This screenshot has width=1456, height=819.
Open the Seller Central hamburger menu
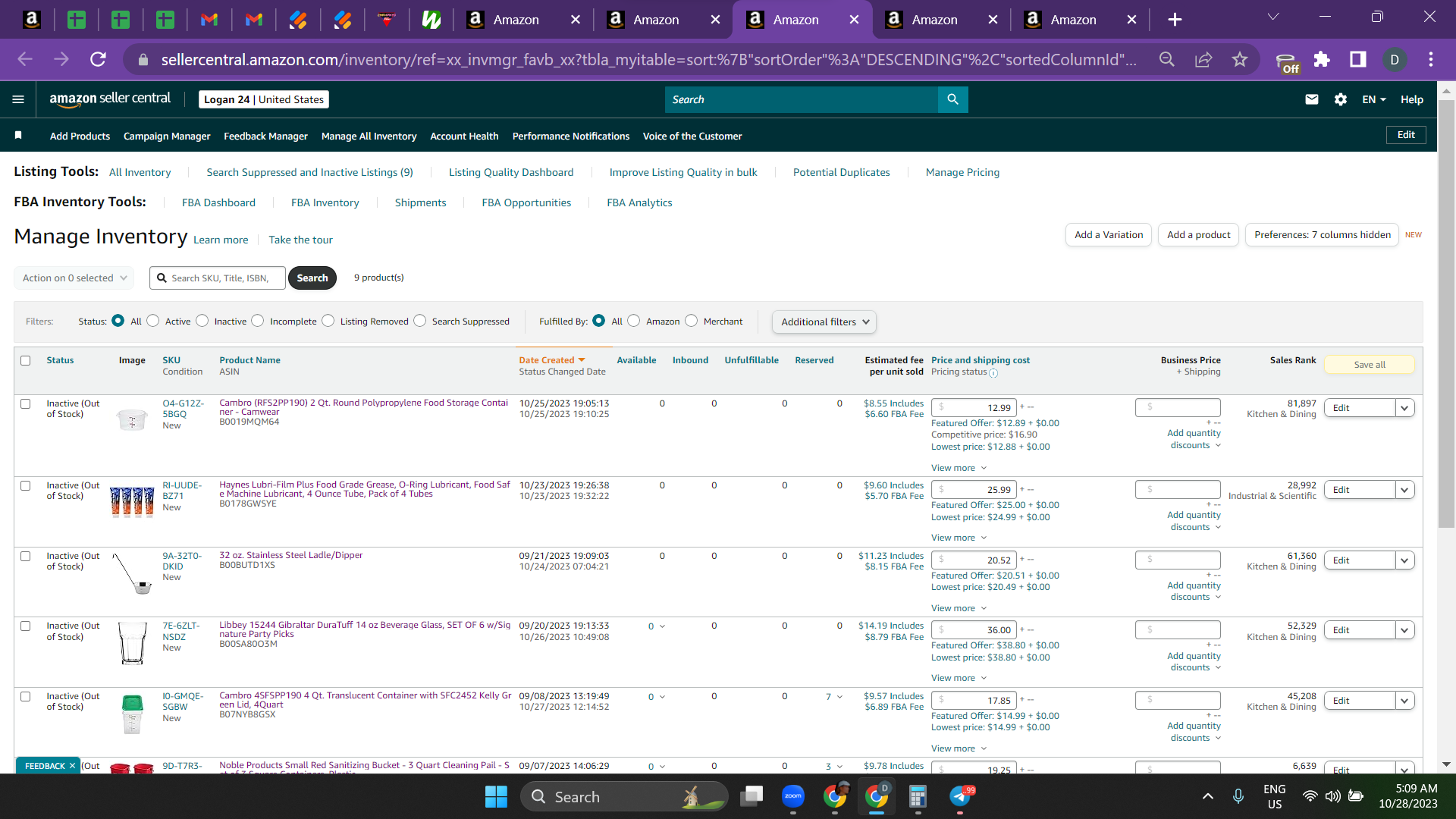[x=18, y=99]
